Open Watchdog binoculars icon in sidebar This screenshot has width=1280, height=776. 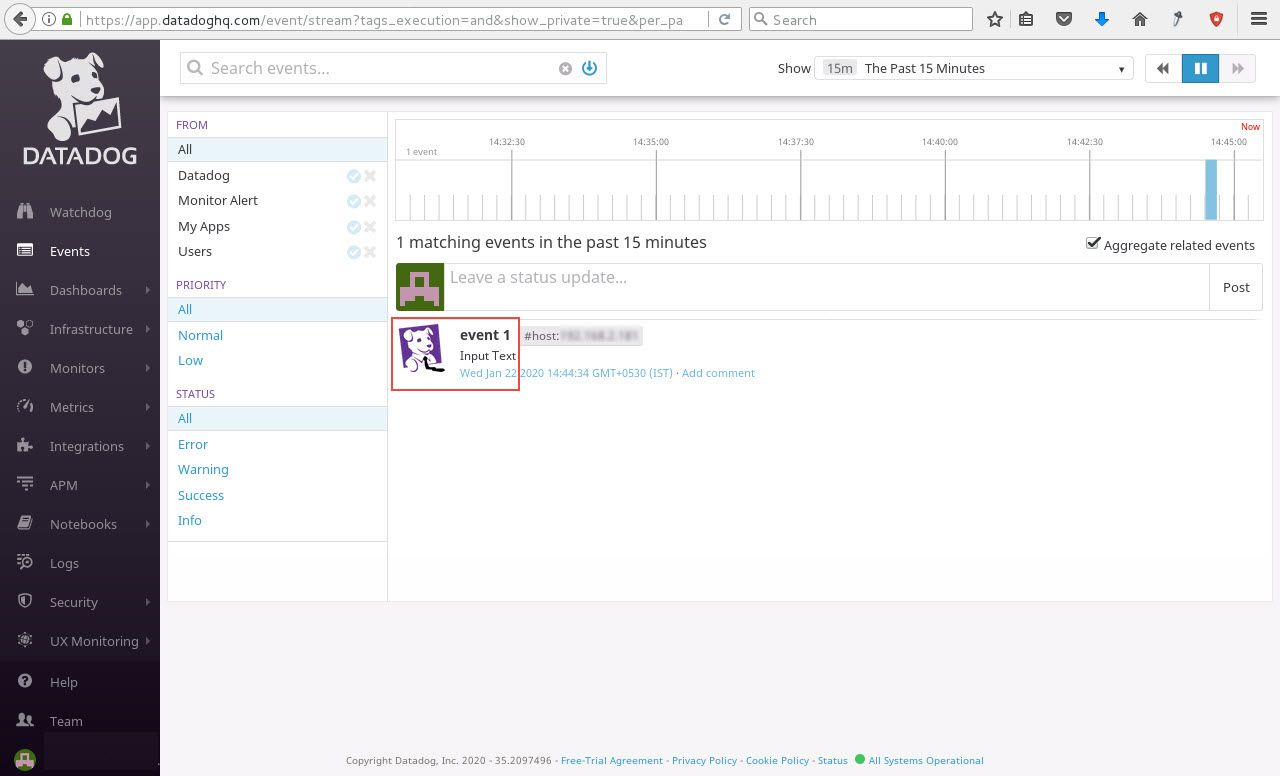(25, 212)
